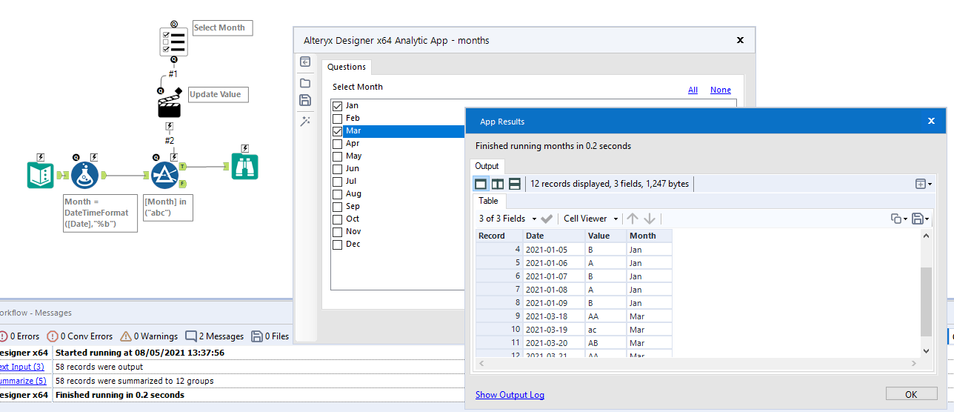Screen dimensions: 954x412
Task: Check the Apr checkbox
Action: click(338, 144)
